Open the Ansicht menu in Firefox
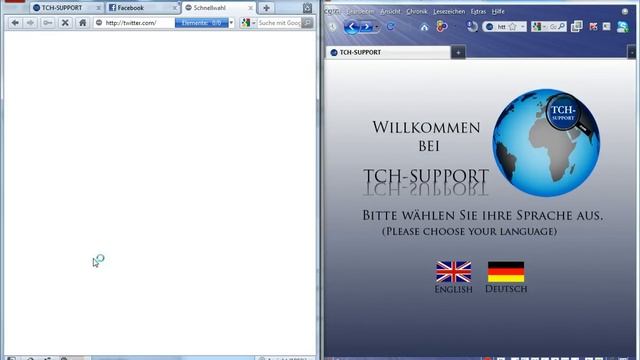This screenshot has height=360, width=640. [x=390, y=11]
